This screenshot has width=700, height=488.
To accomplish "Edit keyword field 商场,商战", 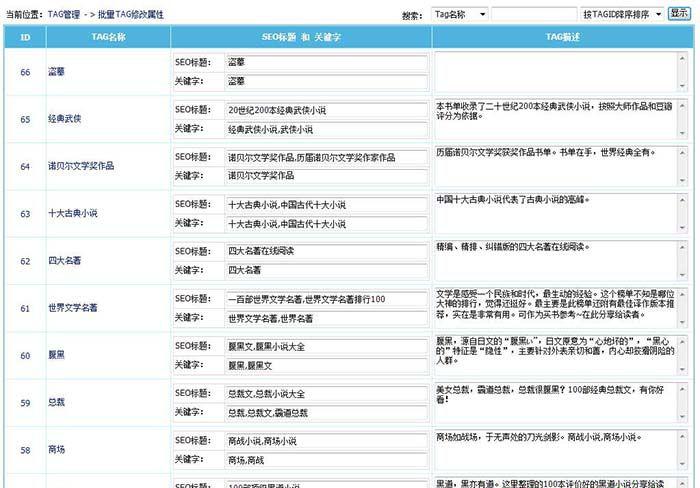I will (x=327, y=460).
